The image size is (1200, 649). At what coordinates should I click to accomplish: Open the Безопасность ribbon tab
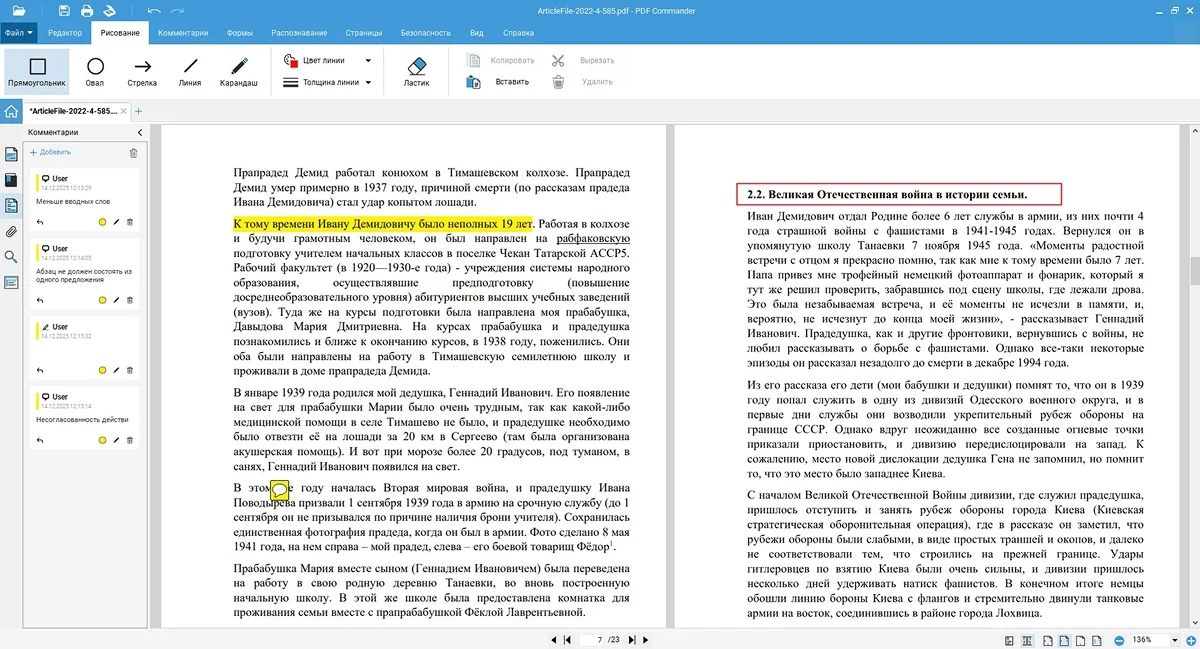click(x=425, y=33)
